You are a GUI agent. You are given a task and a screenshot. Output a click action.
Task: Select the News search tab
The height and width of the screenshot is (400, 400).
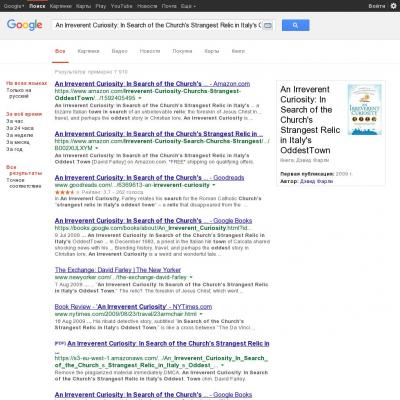(x=150, y=51)
